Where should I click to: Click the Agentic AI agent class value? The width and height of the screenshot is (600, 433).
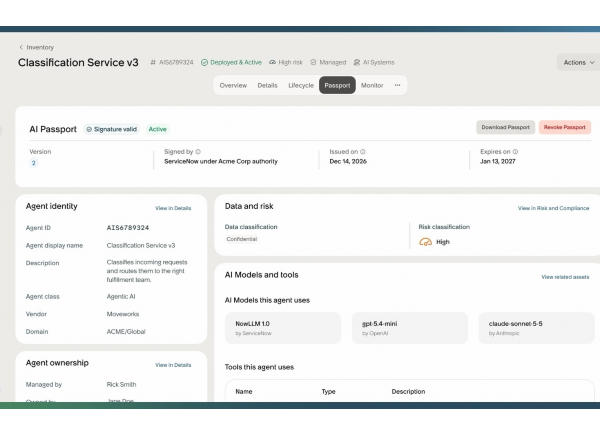121,296
